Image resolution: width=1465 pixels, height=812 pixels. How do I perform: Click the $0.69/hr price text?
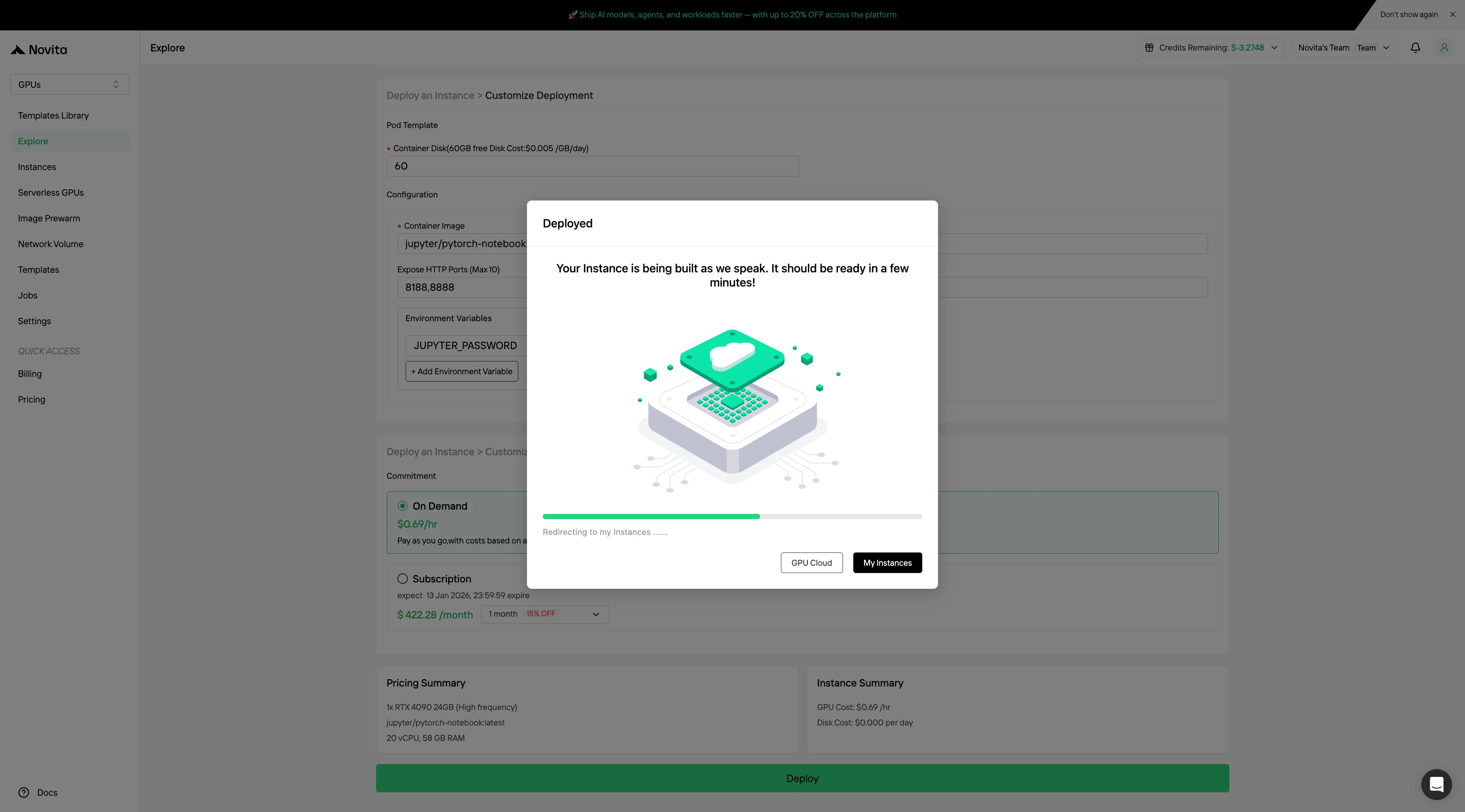(417, 524)
